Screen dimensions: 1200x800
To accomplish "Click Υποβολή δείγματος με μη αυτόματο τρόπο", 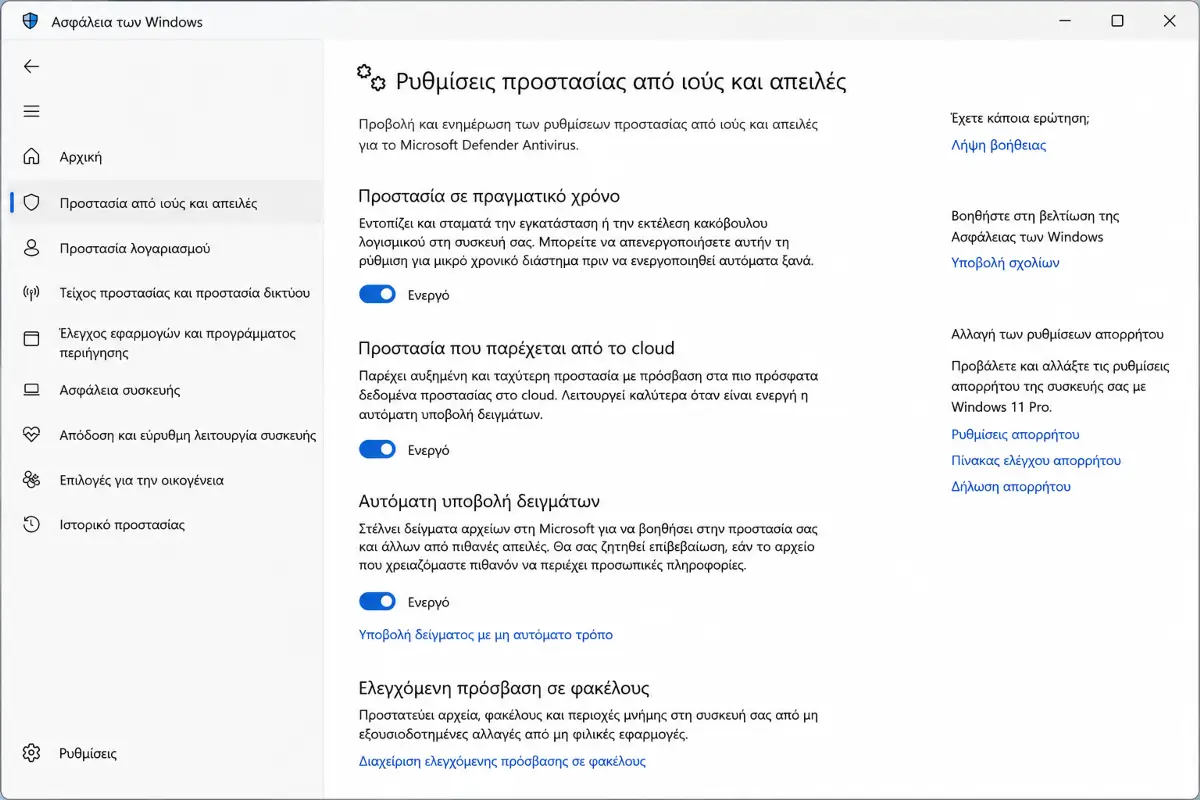I will pos(486,635).
